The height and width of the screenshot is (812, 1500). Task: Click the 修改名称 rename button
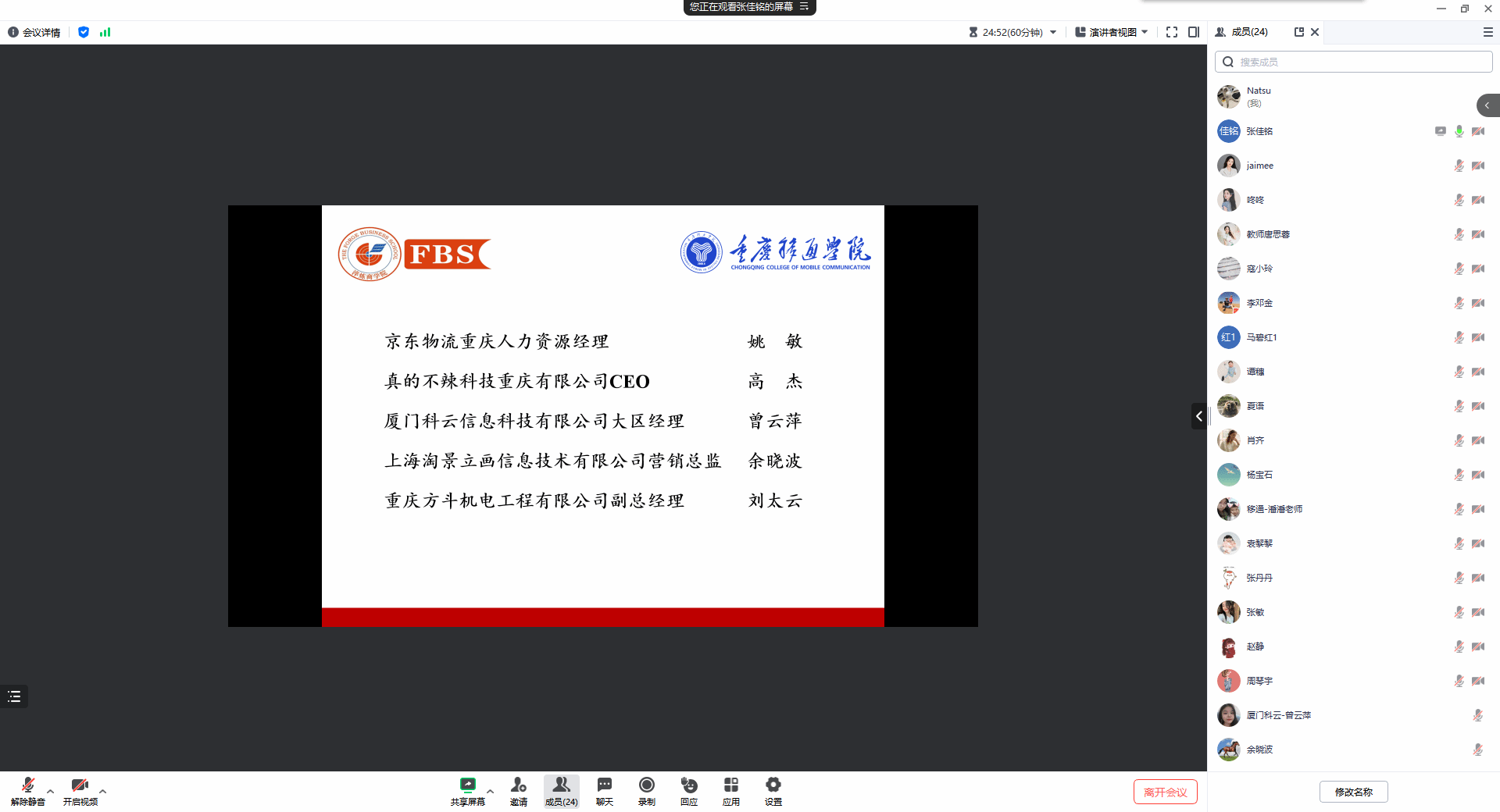[x=1353, y=792]
